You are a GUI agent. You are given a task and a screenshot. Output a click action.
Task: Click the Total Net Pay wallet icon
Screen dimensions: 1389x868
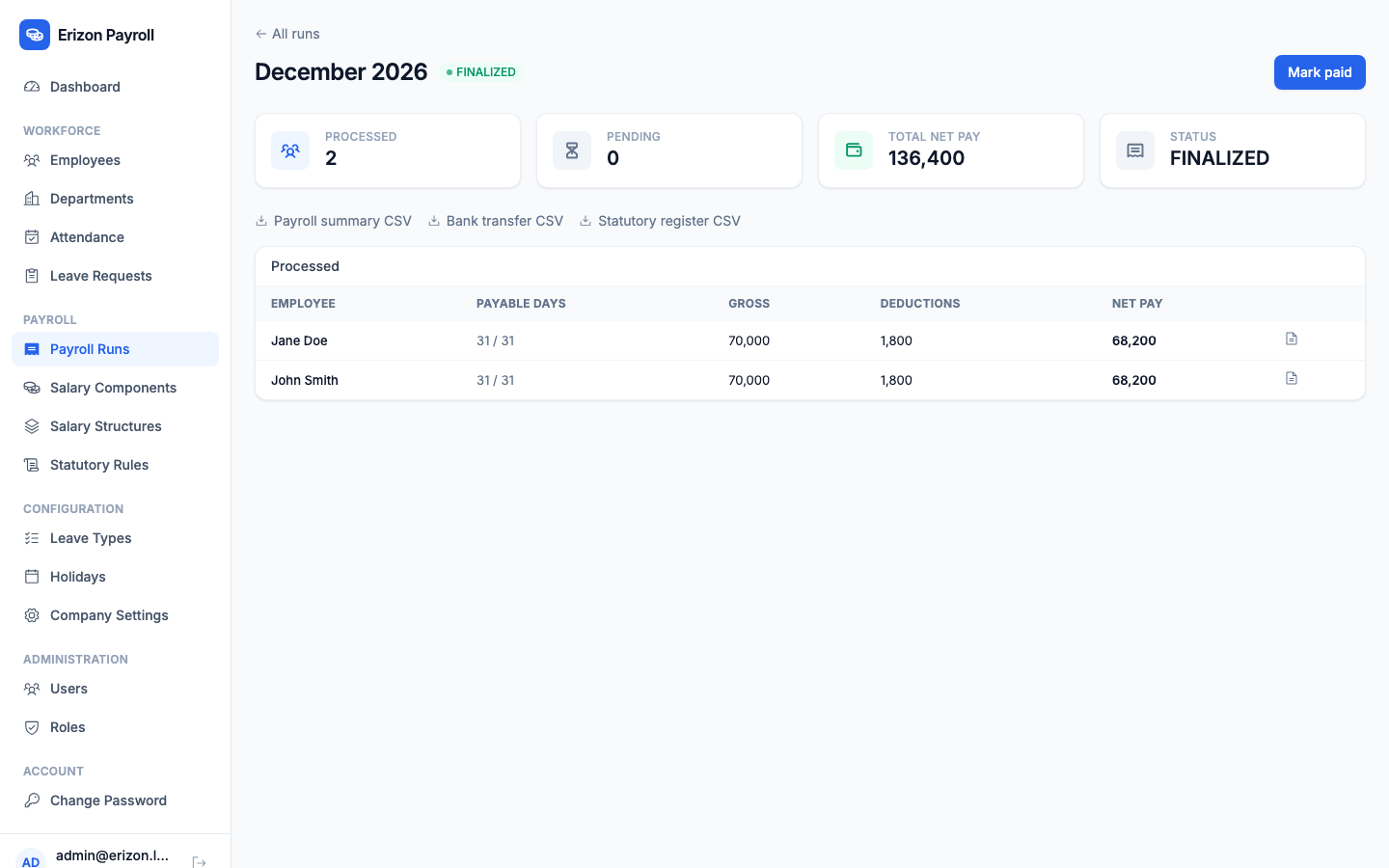[x=854, y=150]
